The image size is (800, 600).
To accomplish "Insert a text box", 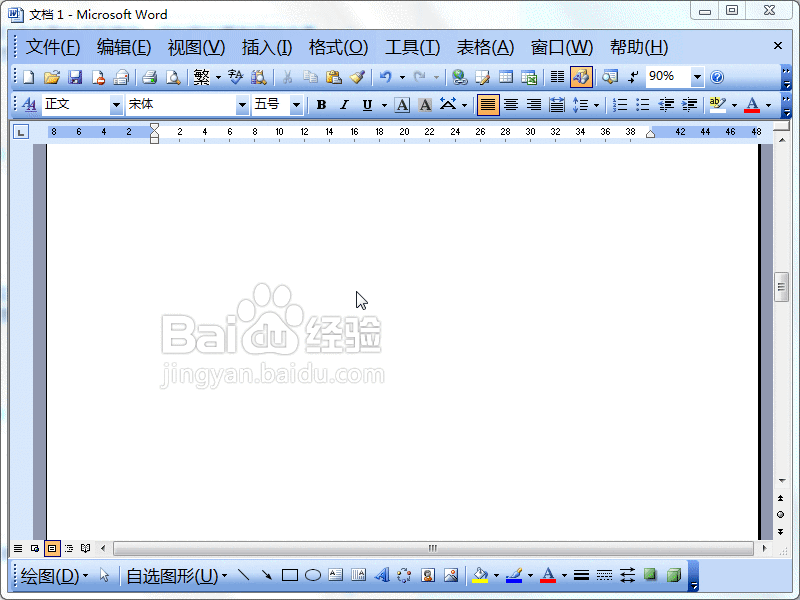I will coord(336,576).
